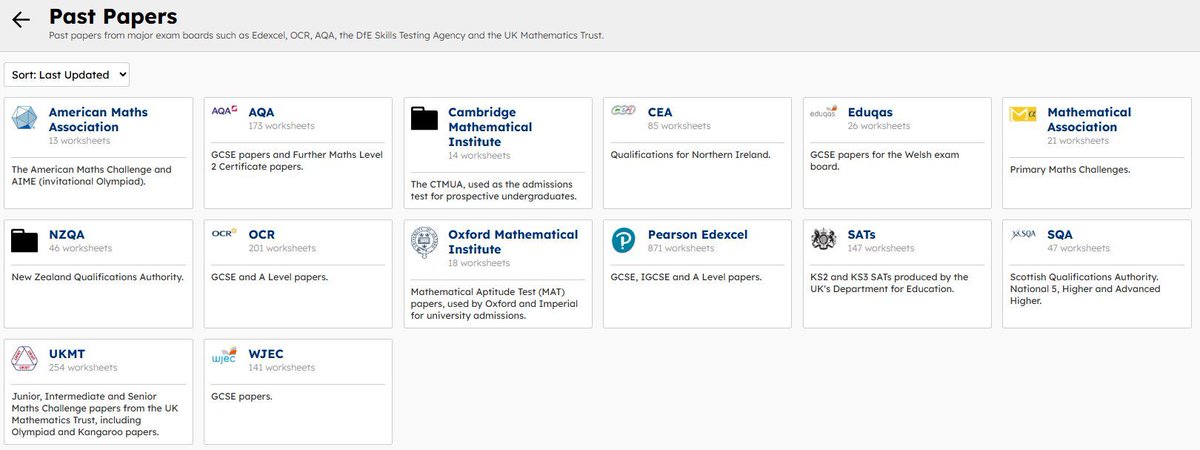The image size is (1200, 450).
Task: Click the '85 worksheets' count text
Action: pyautogui.click(x=679, y=126)
